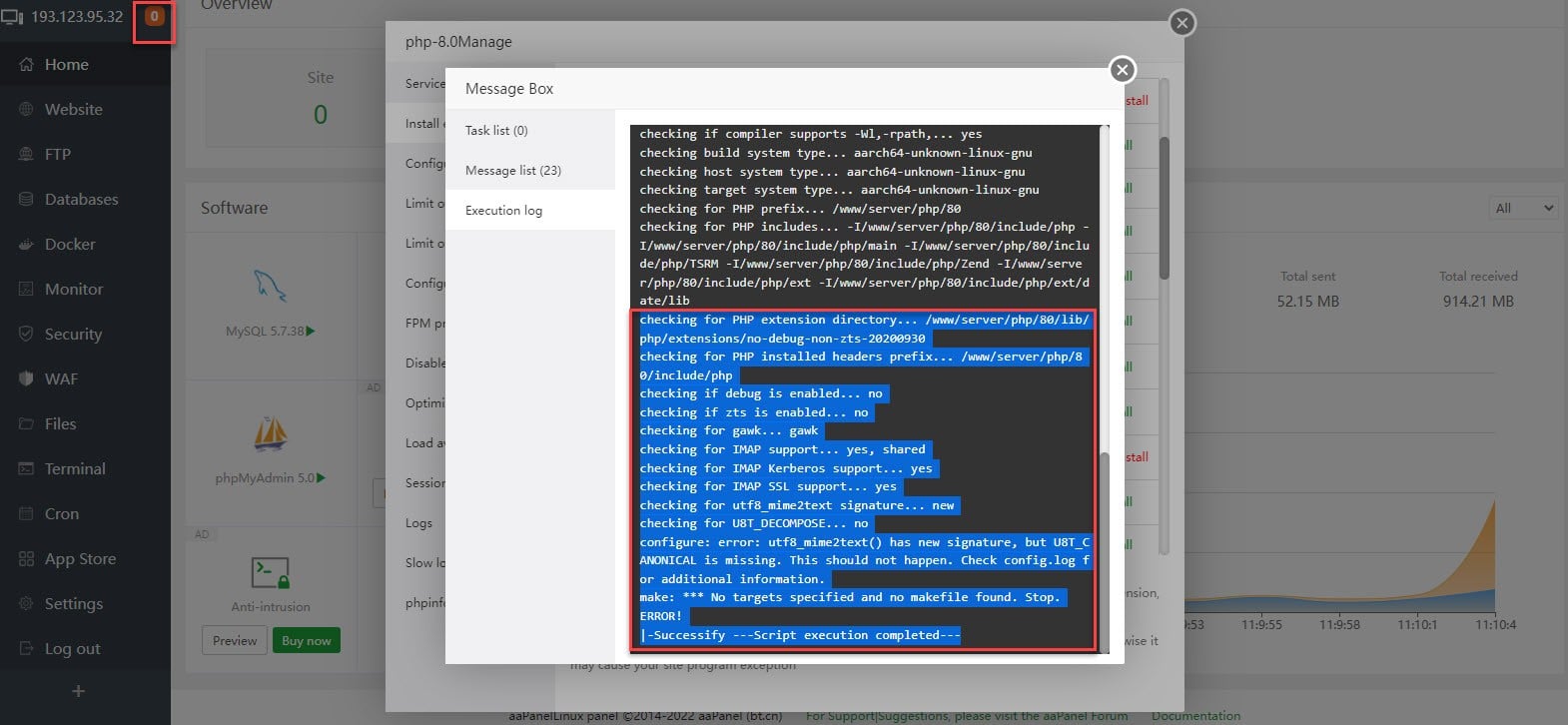The height and width of the screenshot is (725, 1568).
Task: Select the App Store grid icon
Action: (x=26, y=559)
